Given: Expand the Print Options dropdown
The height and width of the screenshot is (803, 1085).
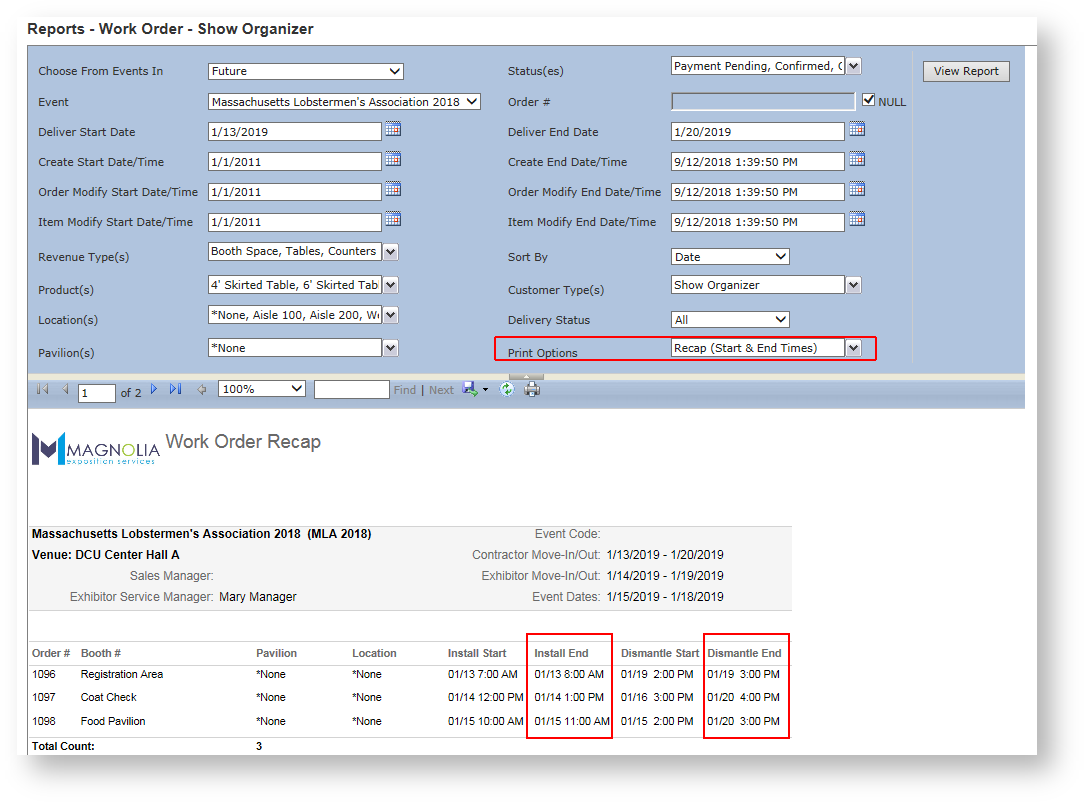Looking at the screenshot, I should click(x=853, y=348).
